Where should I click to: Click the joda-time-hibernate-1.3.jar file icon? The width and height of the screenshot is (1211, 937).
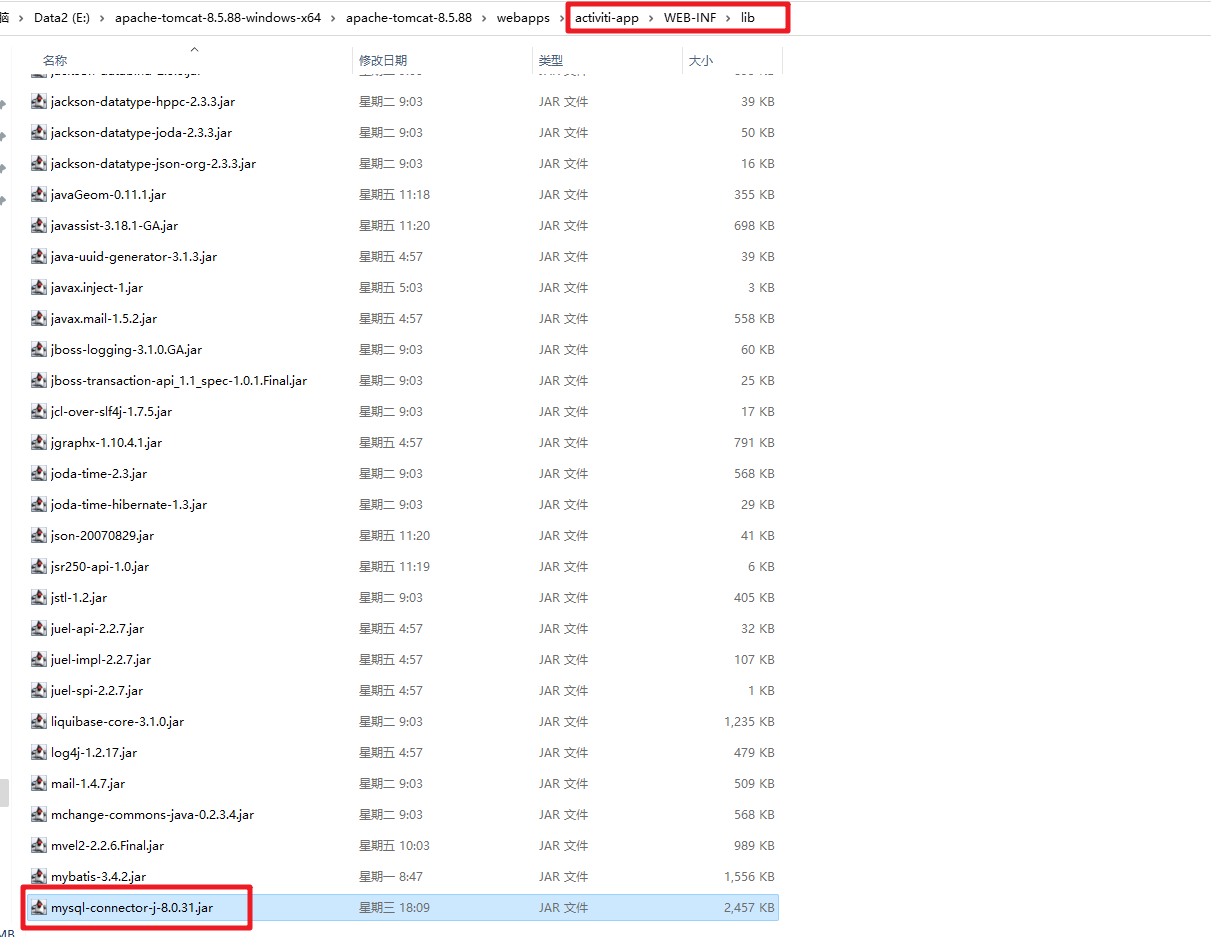(x=39, y=505)
